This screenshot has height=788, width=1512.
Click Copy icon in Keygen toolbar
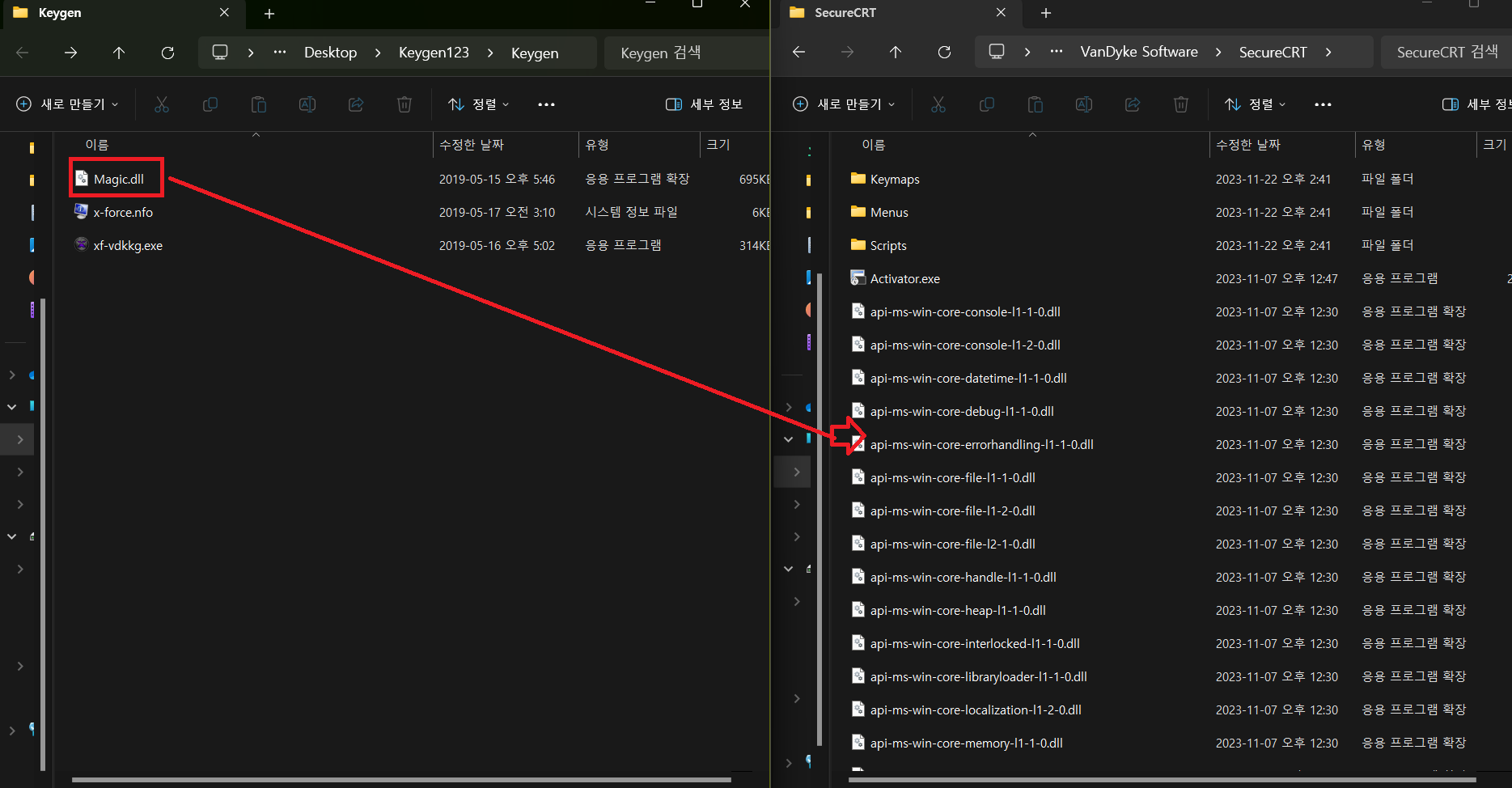point(210,104)
